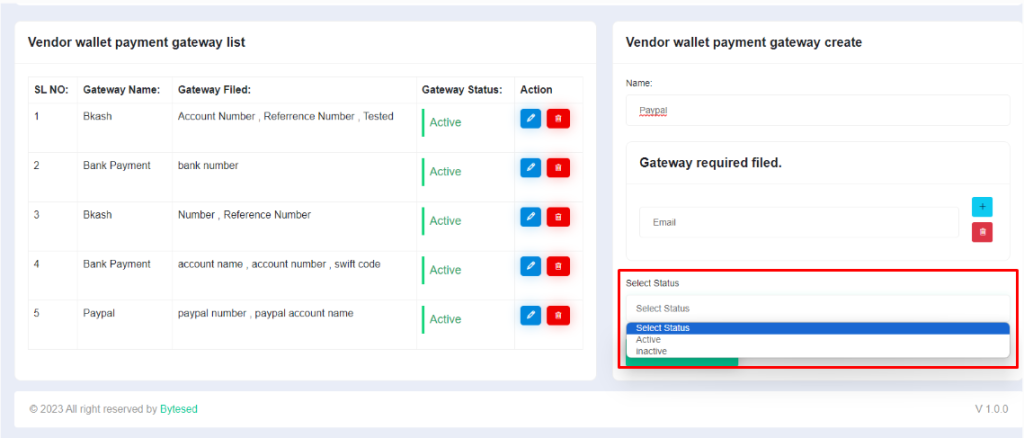Edit Bkash gateway with Number, Reference Number
1024x438 pixels.
pyautogui.click(x=530, y=217)
